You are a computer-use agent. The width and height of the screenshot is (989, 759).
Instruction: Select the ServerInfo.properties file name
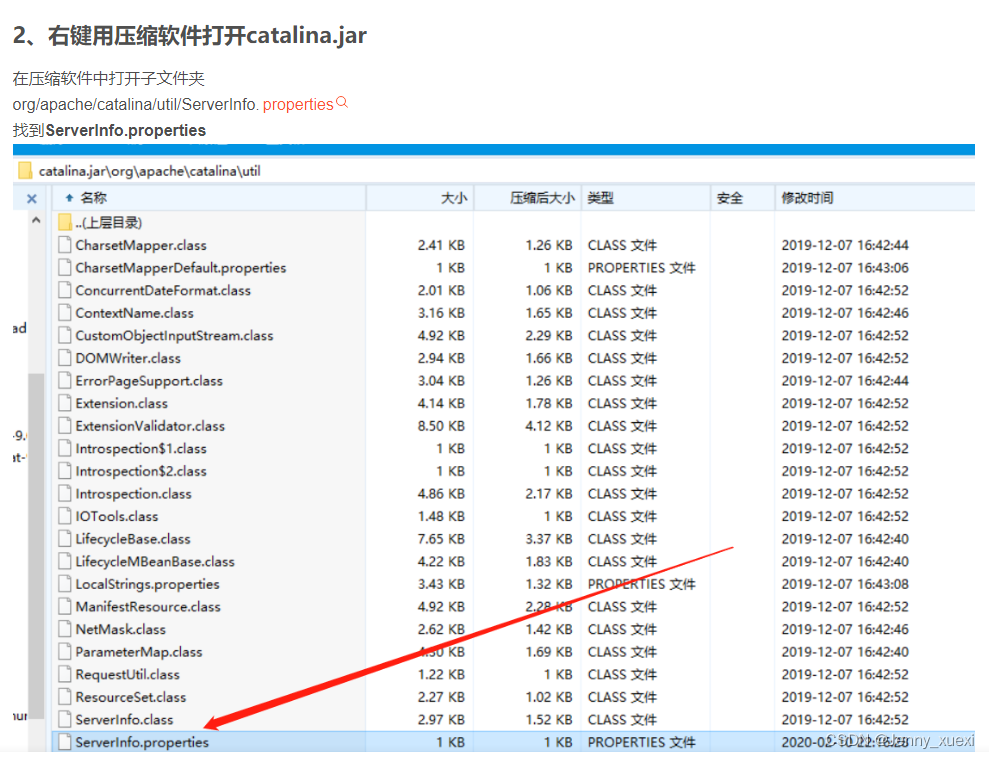[x=142, y=743]
